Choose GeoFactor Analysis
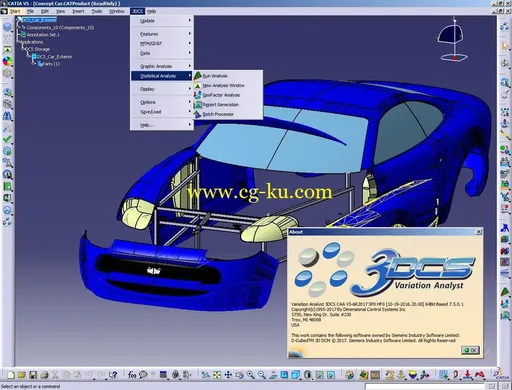The image size is (512, 390). 228,95
